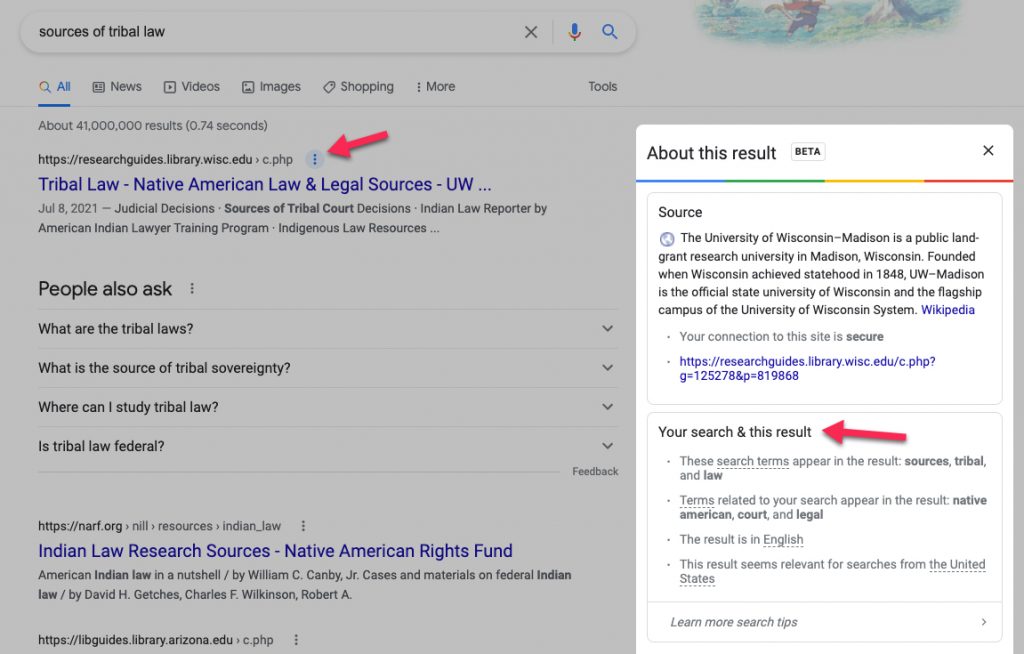Click the 'Source' card heading
1024x654 pixels.
click(680, 212)
